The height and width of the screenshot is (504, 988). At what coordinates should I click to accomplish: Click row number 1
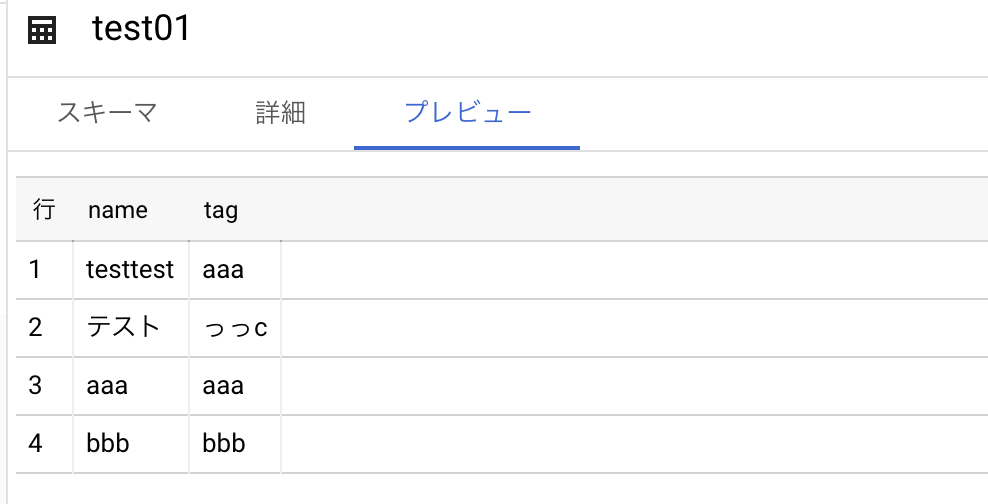[x=35, y=269]
